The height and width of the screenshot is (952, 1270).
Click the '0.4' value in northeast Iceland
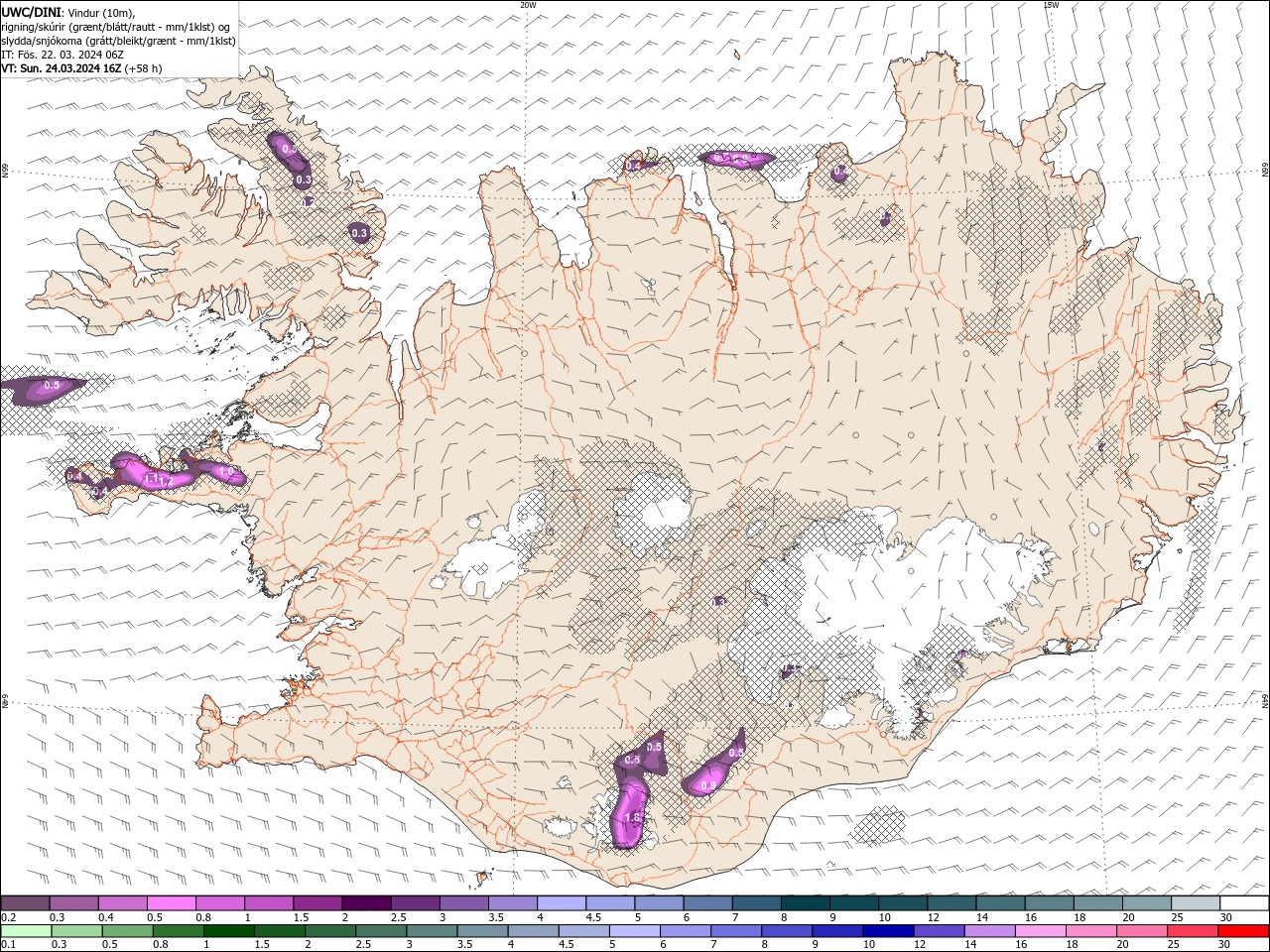coord(840,172)
